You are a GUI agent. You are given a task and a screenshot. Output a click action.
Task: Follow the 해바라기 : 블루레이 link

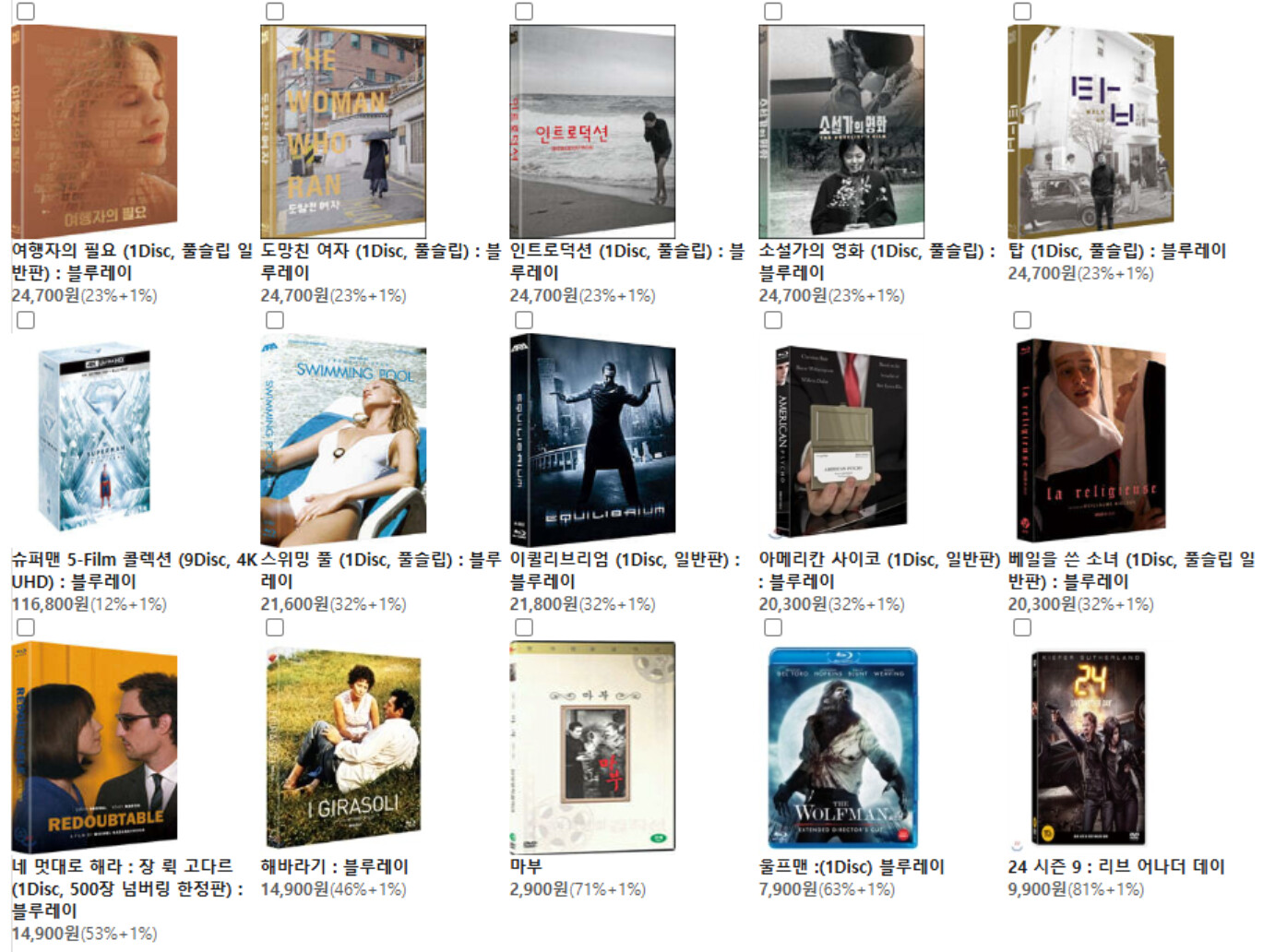[x=334, y=866]
